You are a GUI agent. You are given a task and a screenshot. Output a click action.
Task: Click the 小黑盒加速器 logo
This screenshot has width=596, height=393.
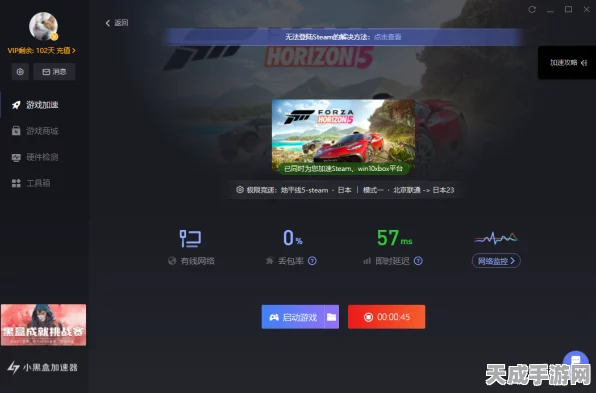[43, 368]
